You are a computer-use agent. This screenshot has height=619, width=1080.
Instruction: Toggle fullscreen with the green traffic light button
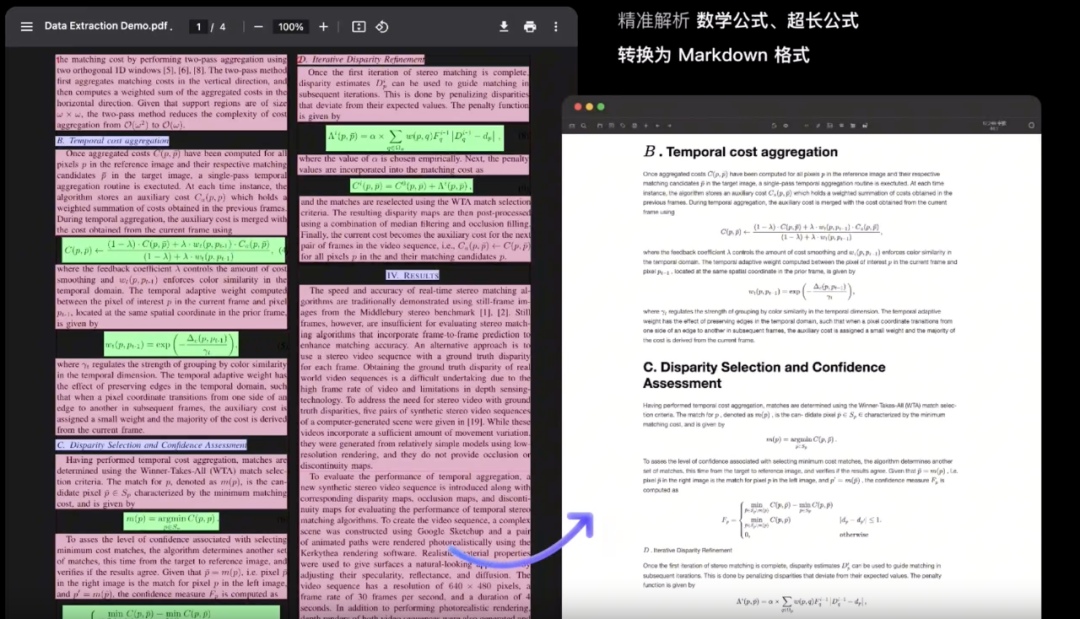coord(602,104)
